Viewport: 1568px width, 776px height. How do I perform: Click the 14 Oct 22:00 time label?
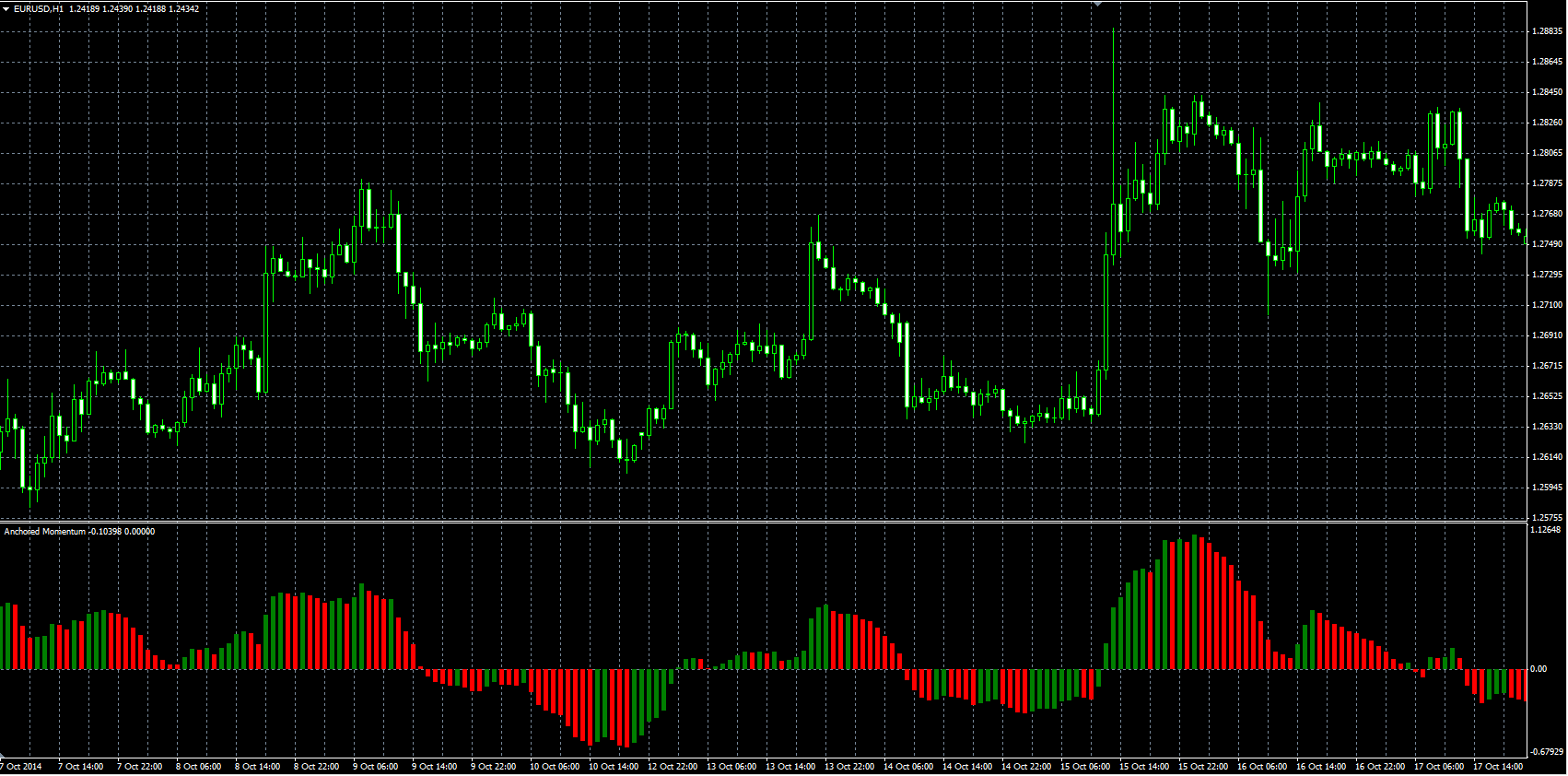(x=1026, y=767)
